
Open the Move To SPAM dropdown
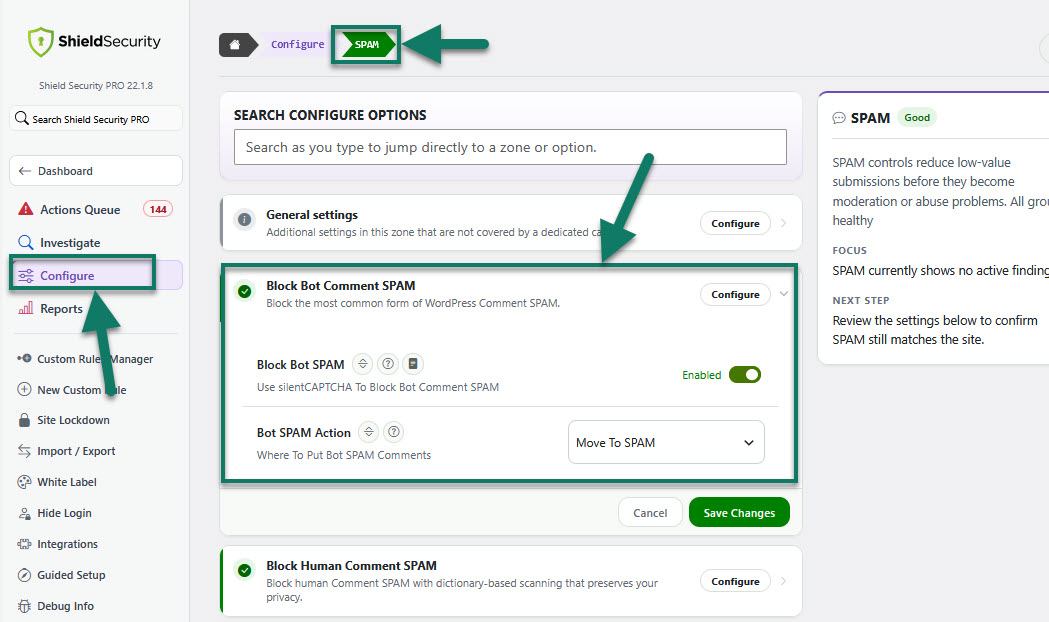pos(666,442)
